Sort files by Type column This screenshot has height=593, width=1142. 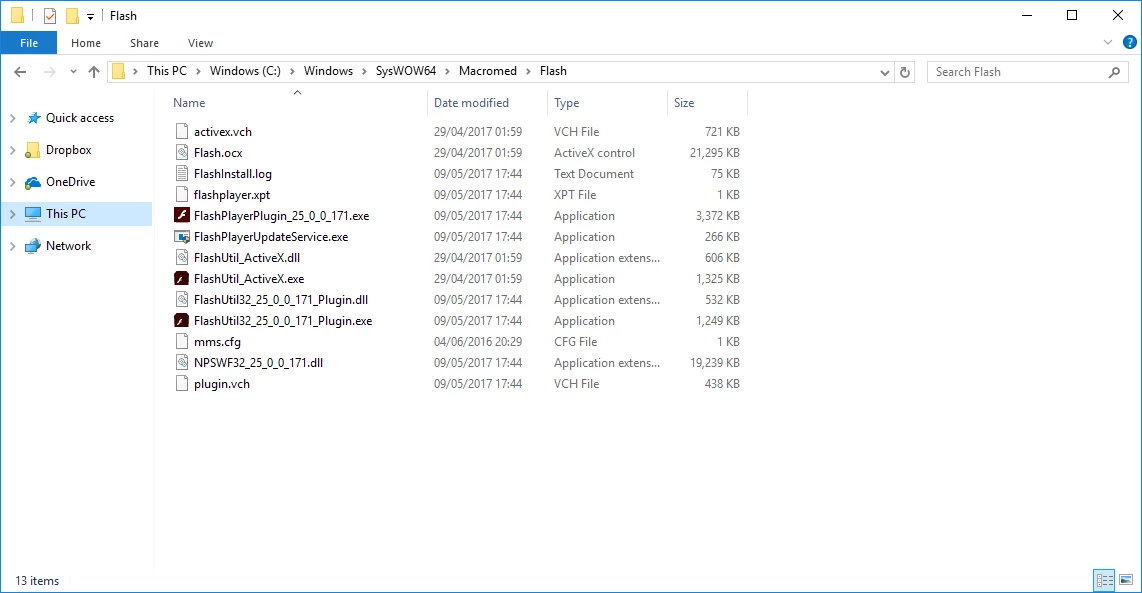[x=567, y=103]
